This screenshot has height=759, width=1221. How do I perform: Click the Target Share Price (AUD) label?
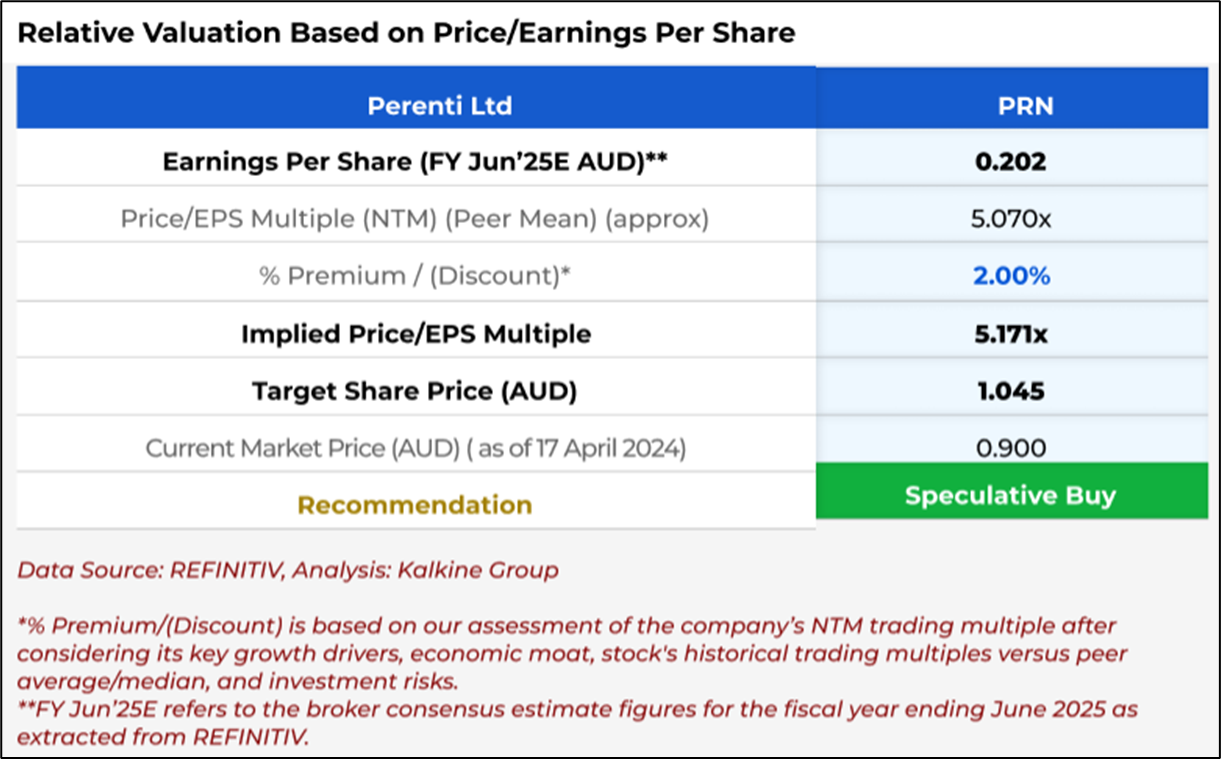click(415, 390)
